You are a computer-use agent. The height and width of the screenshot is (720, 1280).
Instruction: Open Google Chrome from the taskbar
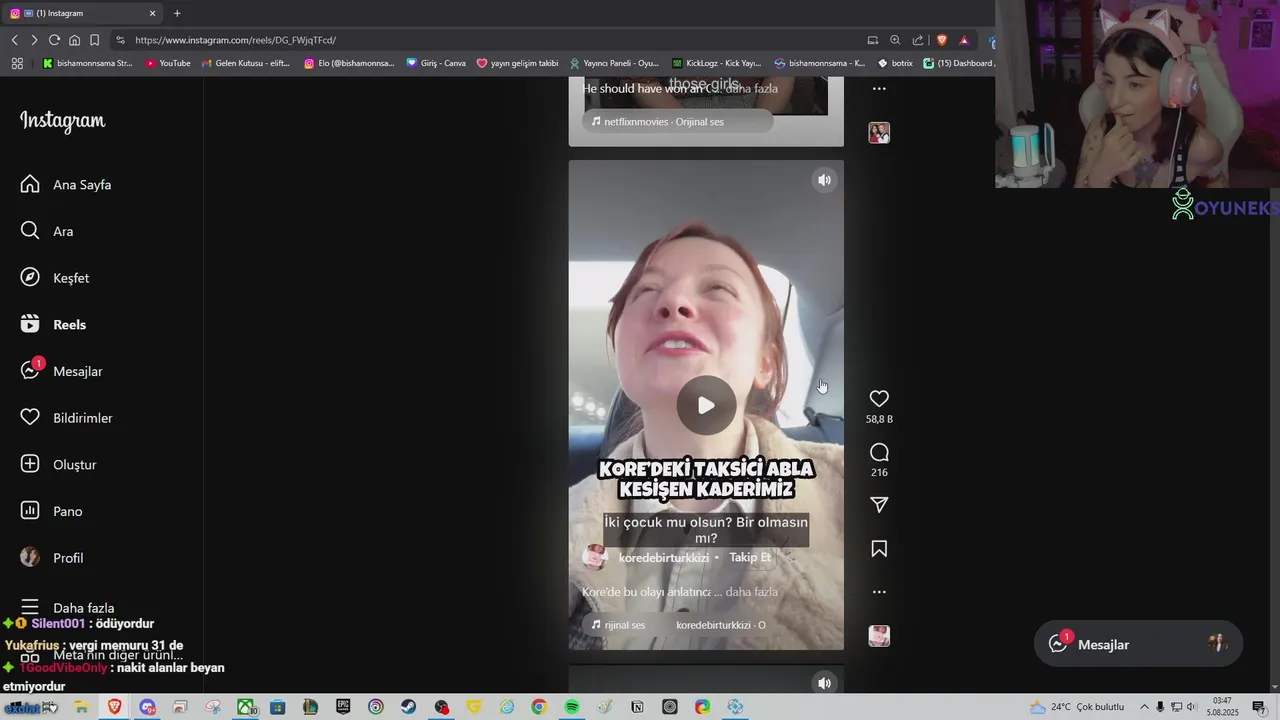point(539,707)
